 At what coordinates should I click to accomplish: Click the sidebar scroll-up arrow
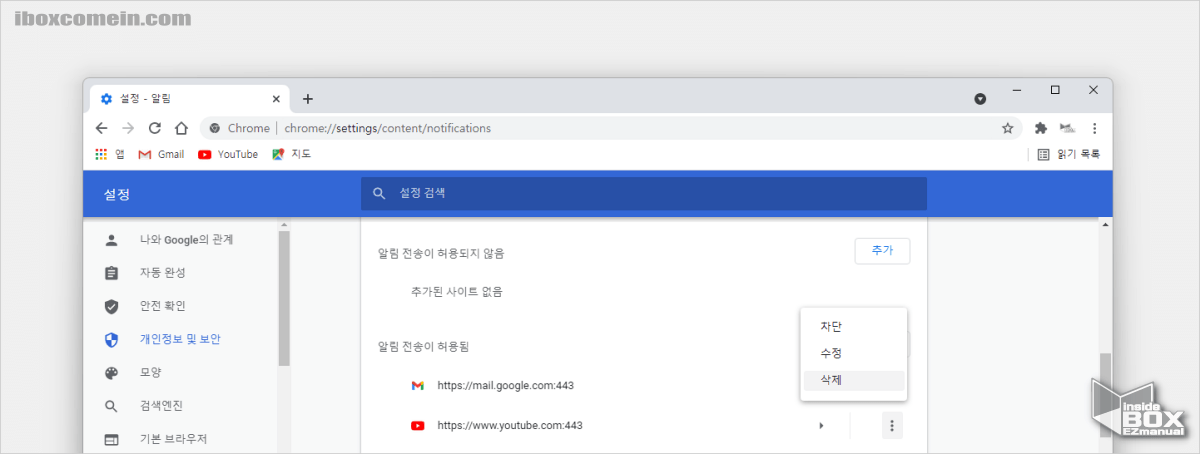284,224
